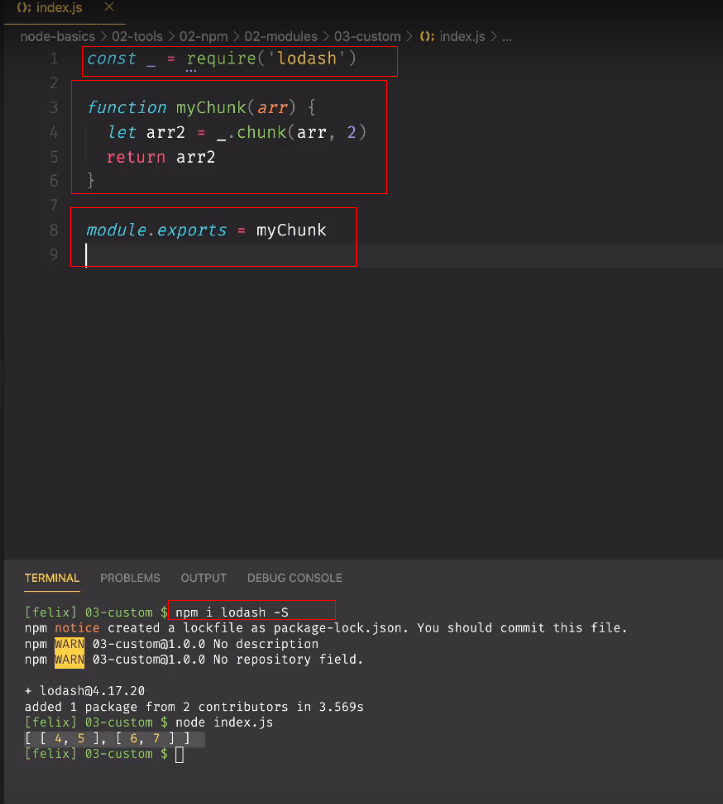Expand the breadcrumb ellipsis symbol list
This screenshot has width=723, height=804.
(507, 37)
